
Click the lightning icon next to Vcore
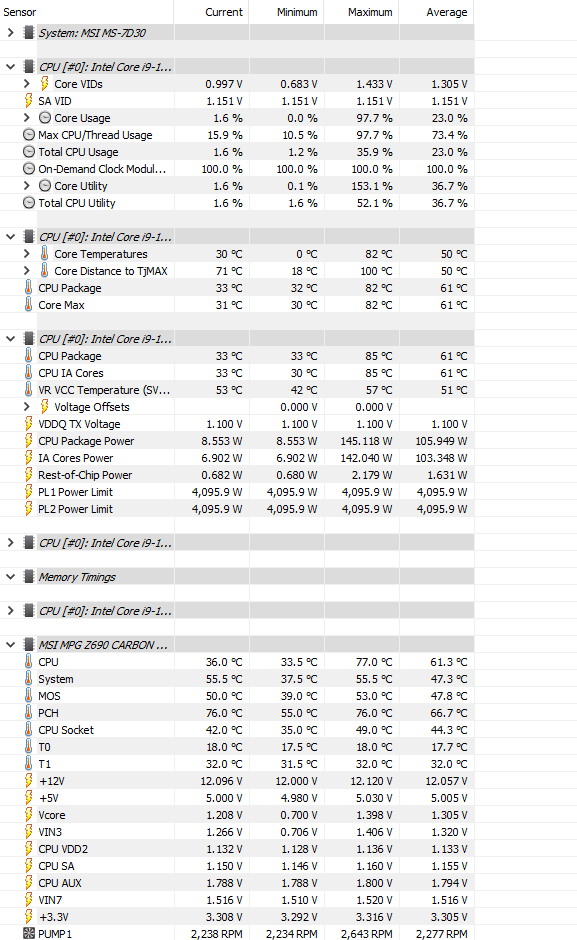click(28, 815)
